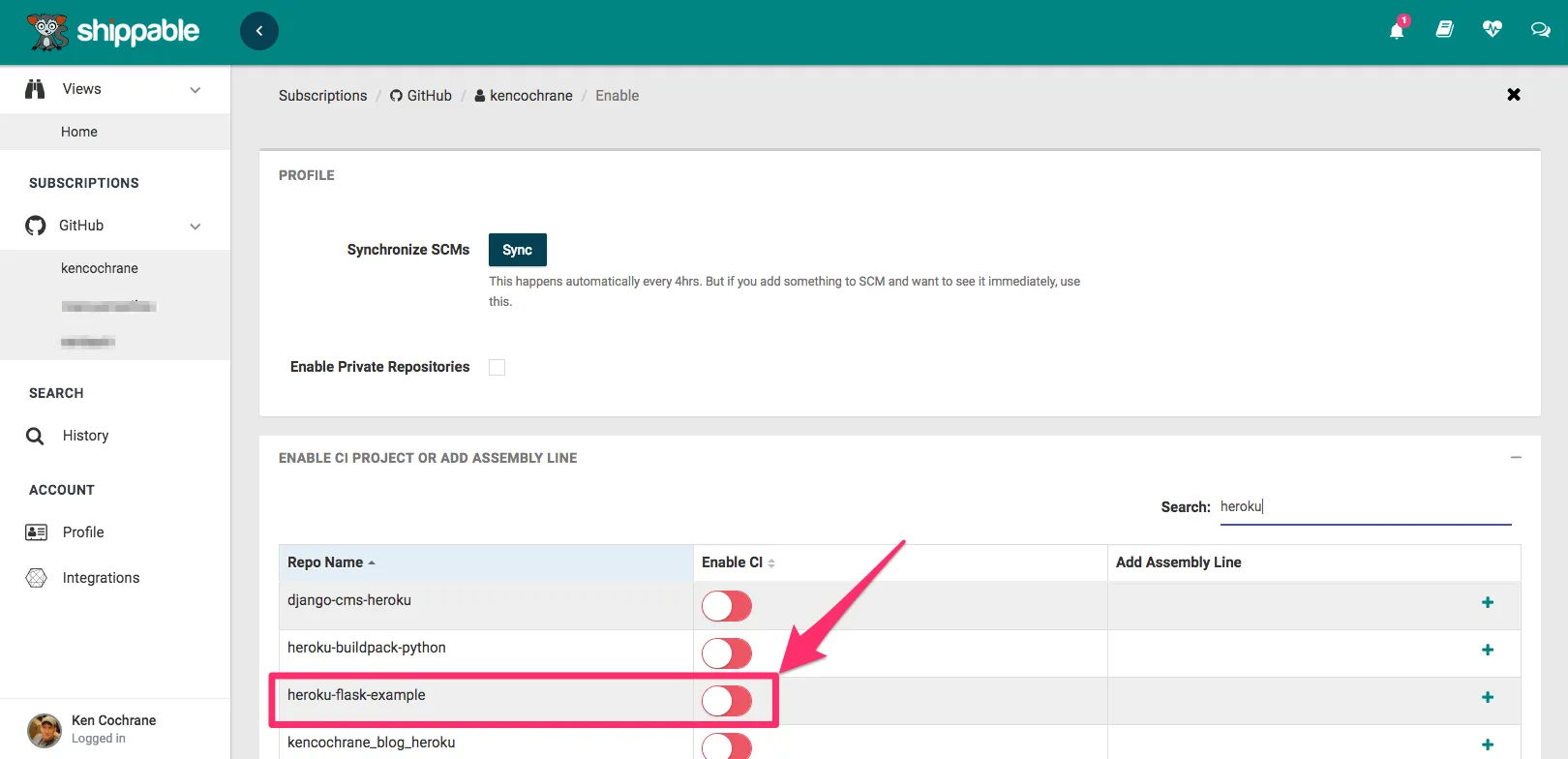Click the Profile card icon
1568x759 pixels.
click(x=36, y=532)
